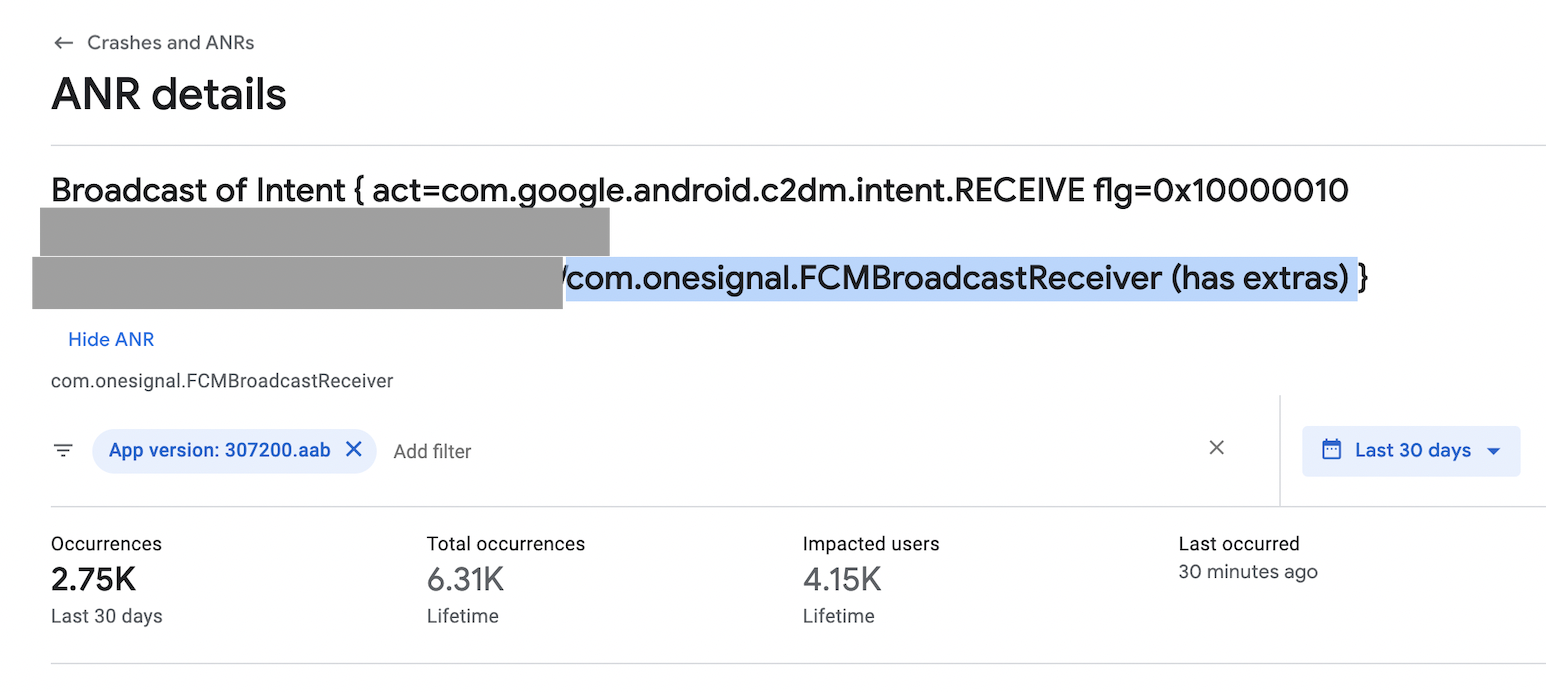Viewport: 1546px width, 692px height.
Task: Click the Broadcast of Intent title text
Action: click(700, 189)
